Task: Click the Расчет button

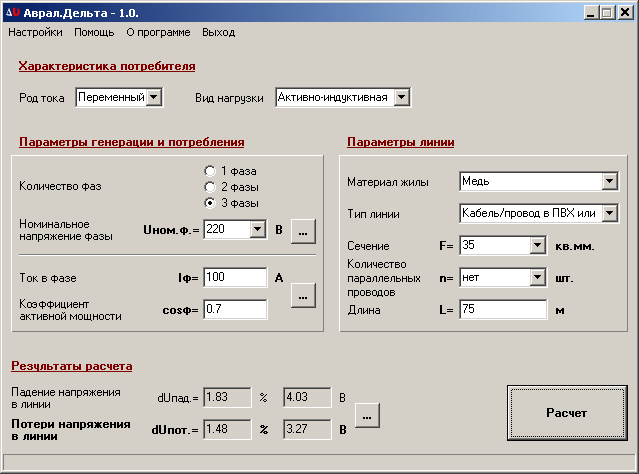Action: click(x=567, y=413)
